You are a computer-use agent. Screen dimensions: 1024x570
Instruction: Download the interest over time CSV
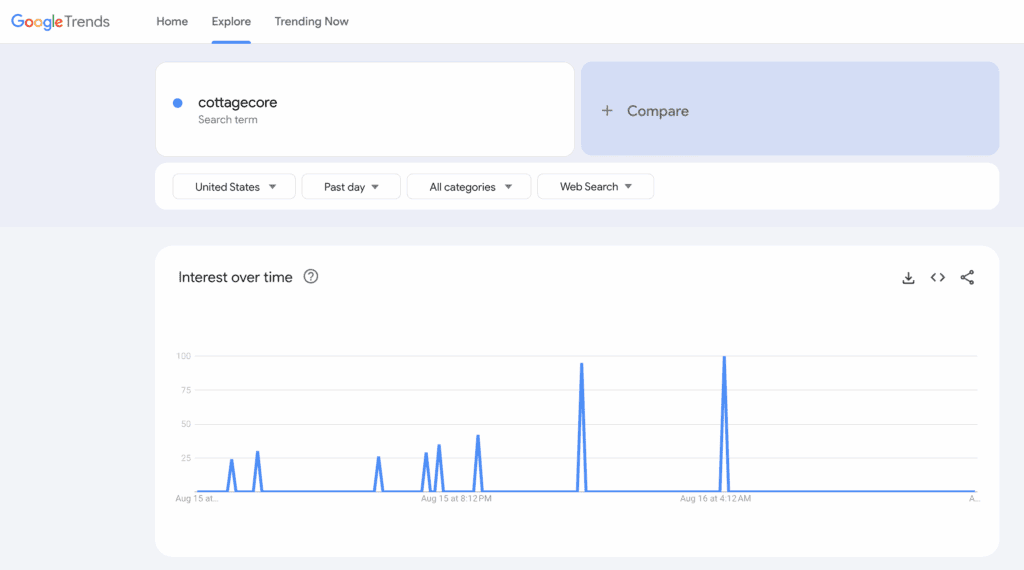point(908,278)
